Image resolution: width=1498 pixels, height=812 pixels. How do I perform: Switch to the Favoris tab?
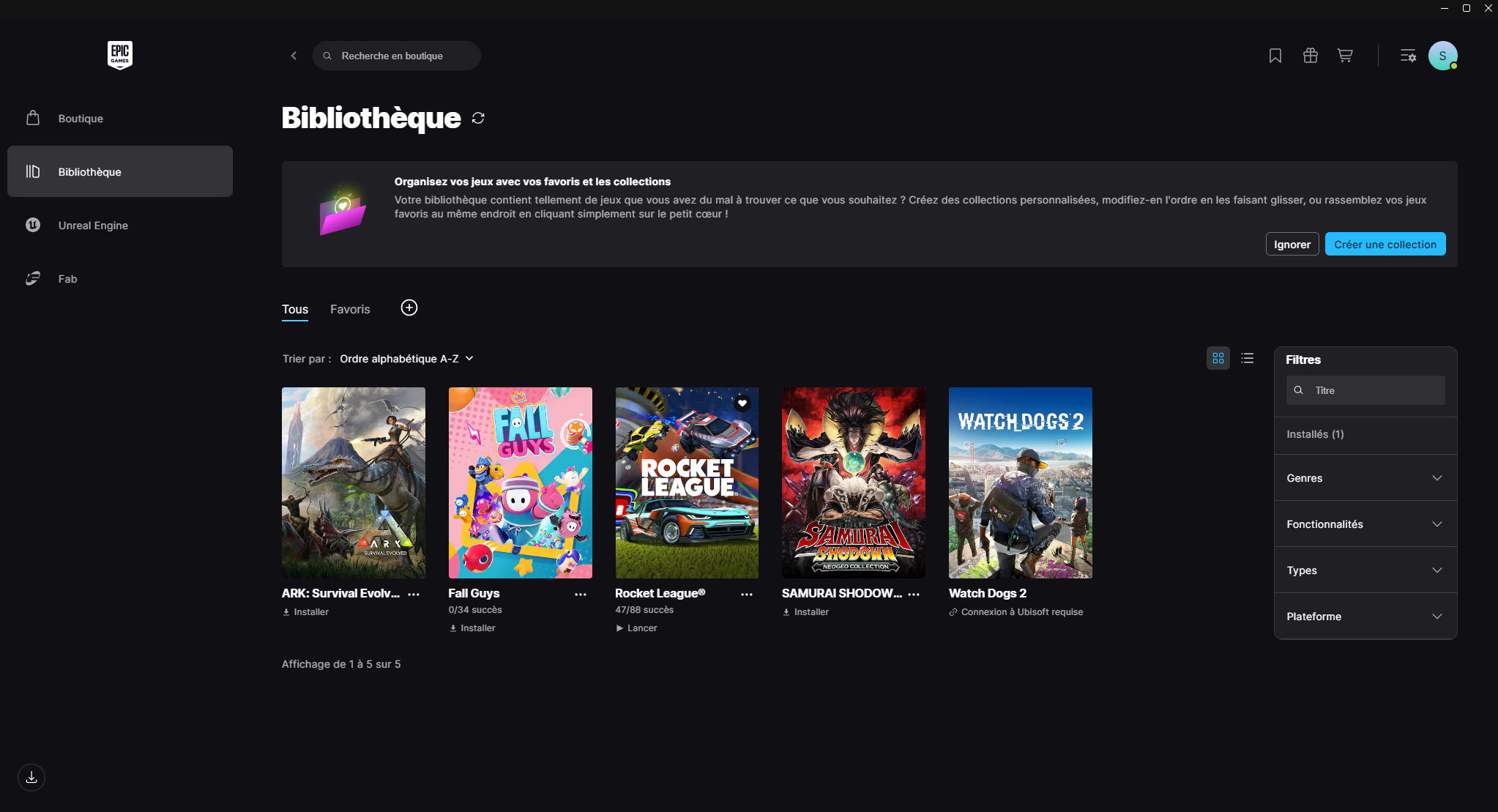[x=350, y=309]
